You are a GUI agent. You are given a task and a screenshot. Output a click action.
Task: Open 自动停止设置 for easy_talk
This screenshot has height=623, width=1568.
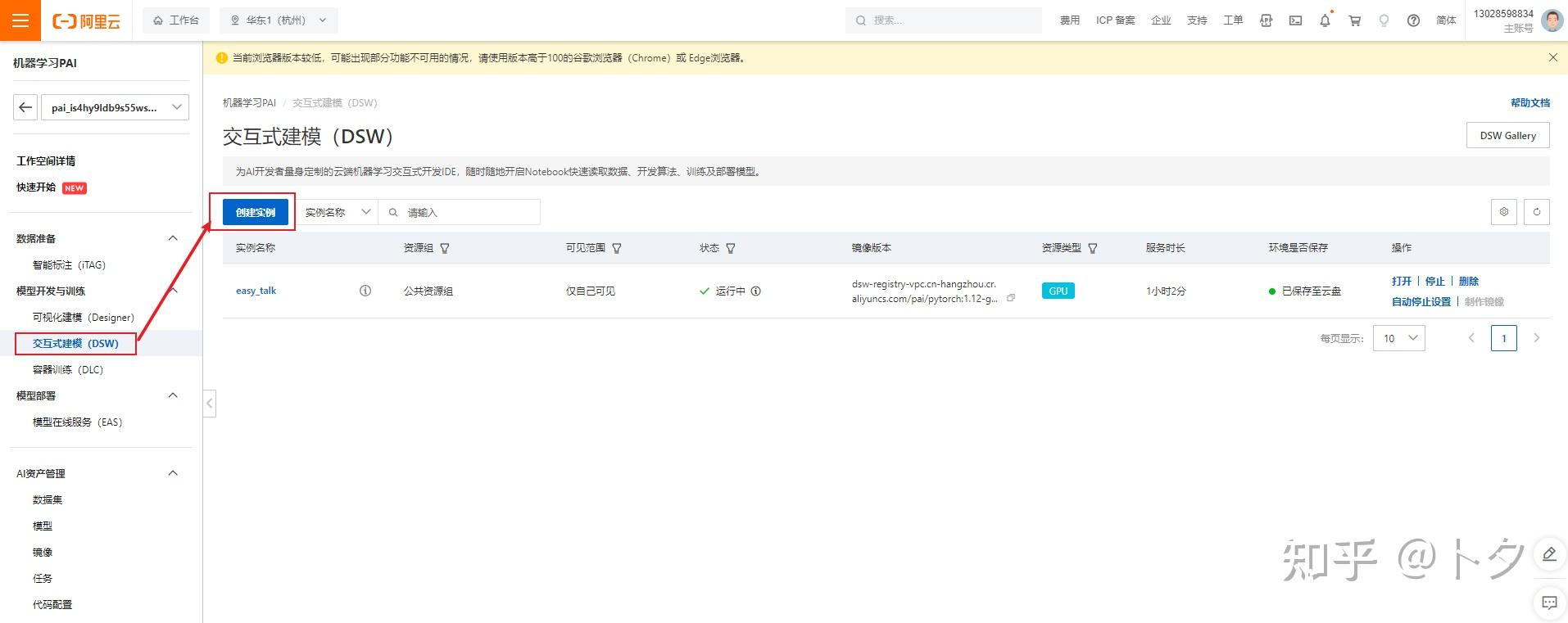coord(1421,301)
